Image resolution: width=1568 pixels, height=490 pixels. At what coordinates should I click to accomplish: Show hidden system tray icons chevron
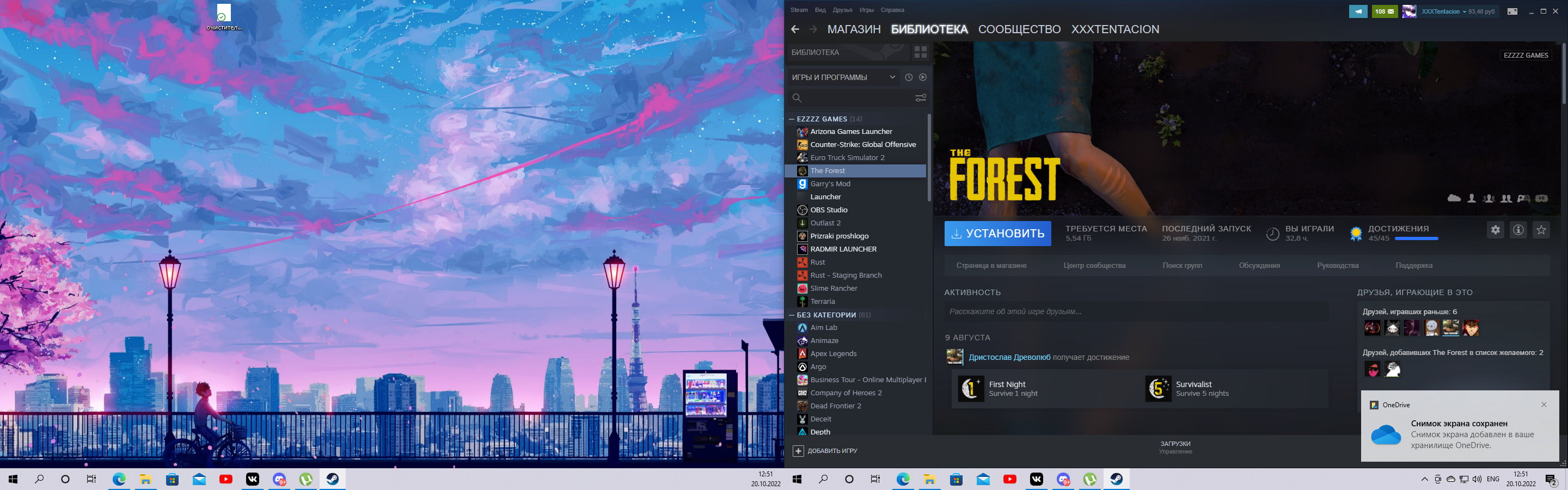pos(1424,479)
